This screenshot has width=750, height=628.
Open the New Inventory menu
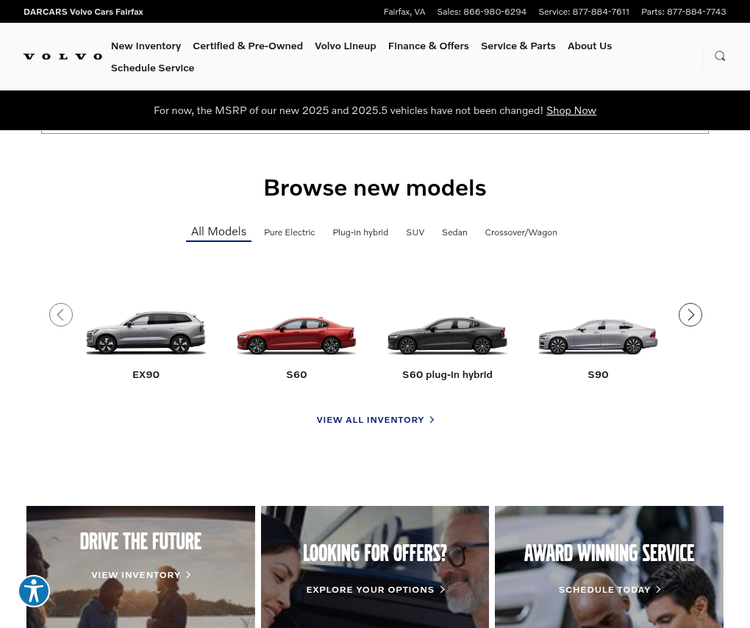coord(146,46)
